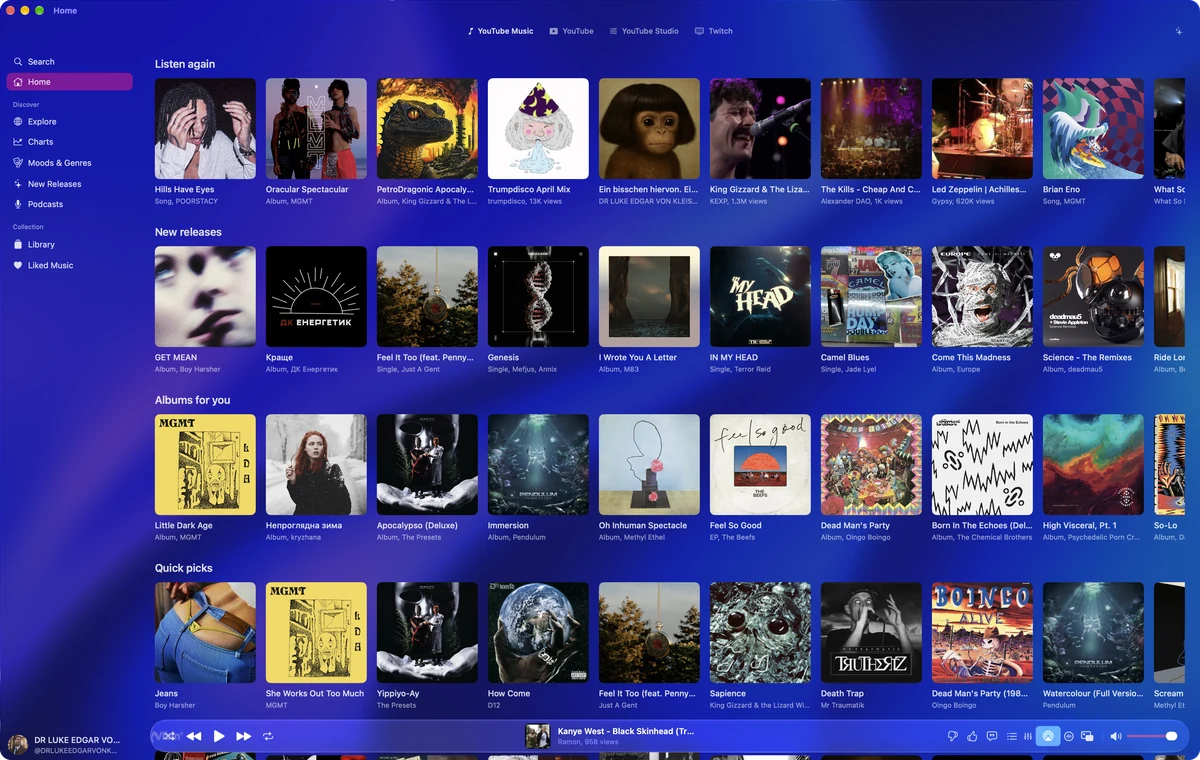Viewport: 1200px width, 760px height.
Task: Click the circular icon beside AirPlay
Action: 1069,736
